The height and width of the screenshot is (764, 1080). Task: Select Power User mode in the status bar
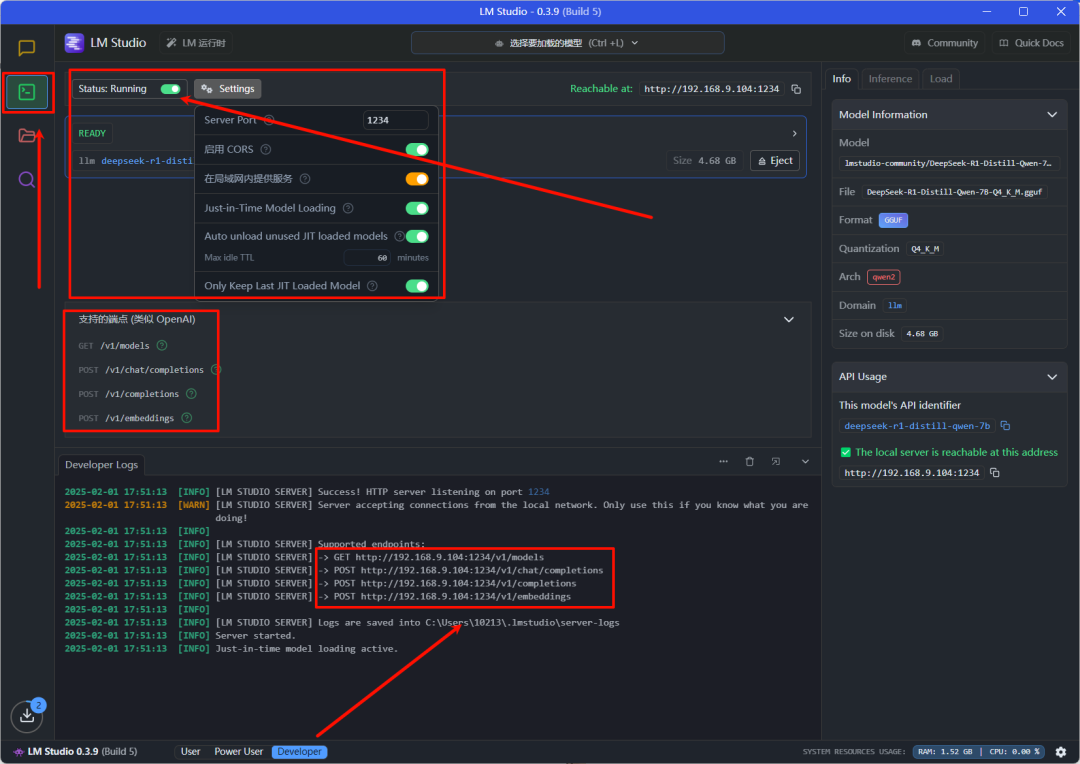(238, 752)
